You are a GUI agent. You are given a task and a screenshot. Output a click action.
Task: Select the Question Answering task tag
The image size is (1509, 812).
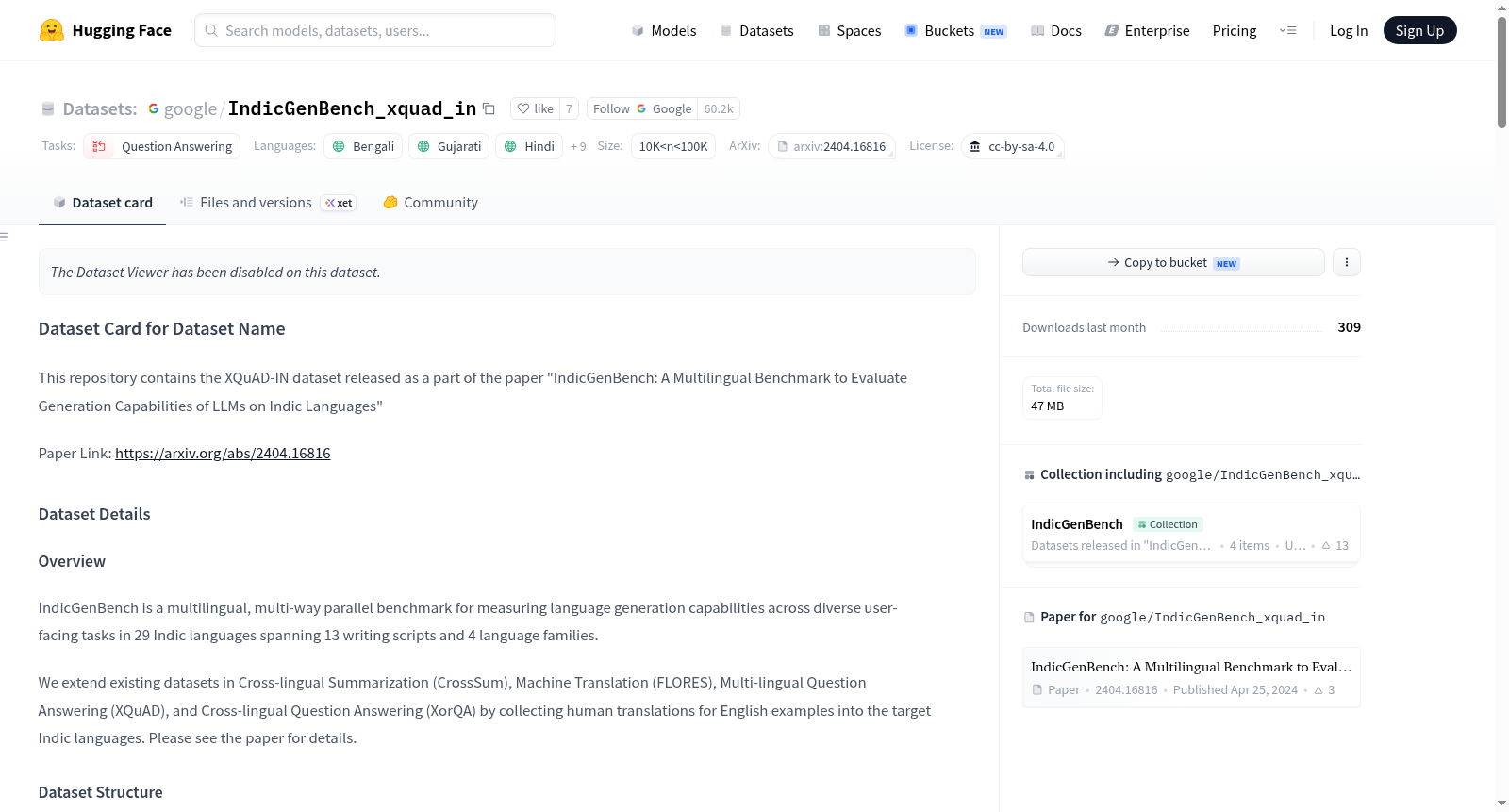pyautogui.click(x=162, y=146)
